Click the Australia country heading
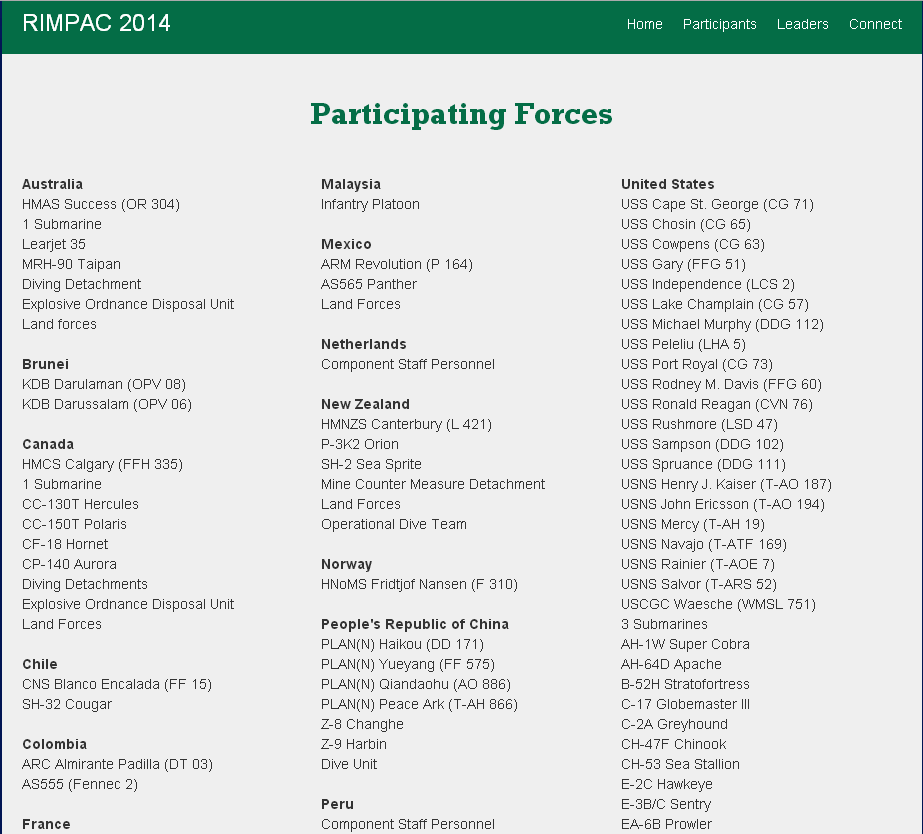The image size is (923, 834). tap(52, 184)
